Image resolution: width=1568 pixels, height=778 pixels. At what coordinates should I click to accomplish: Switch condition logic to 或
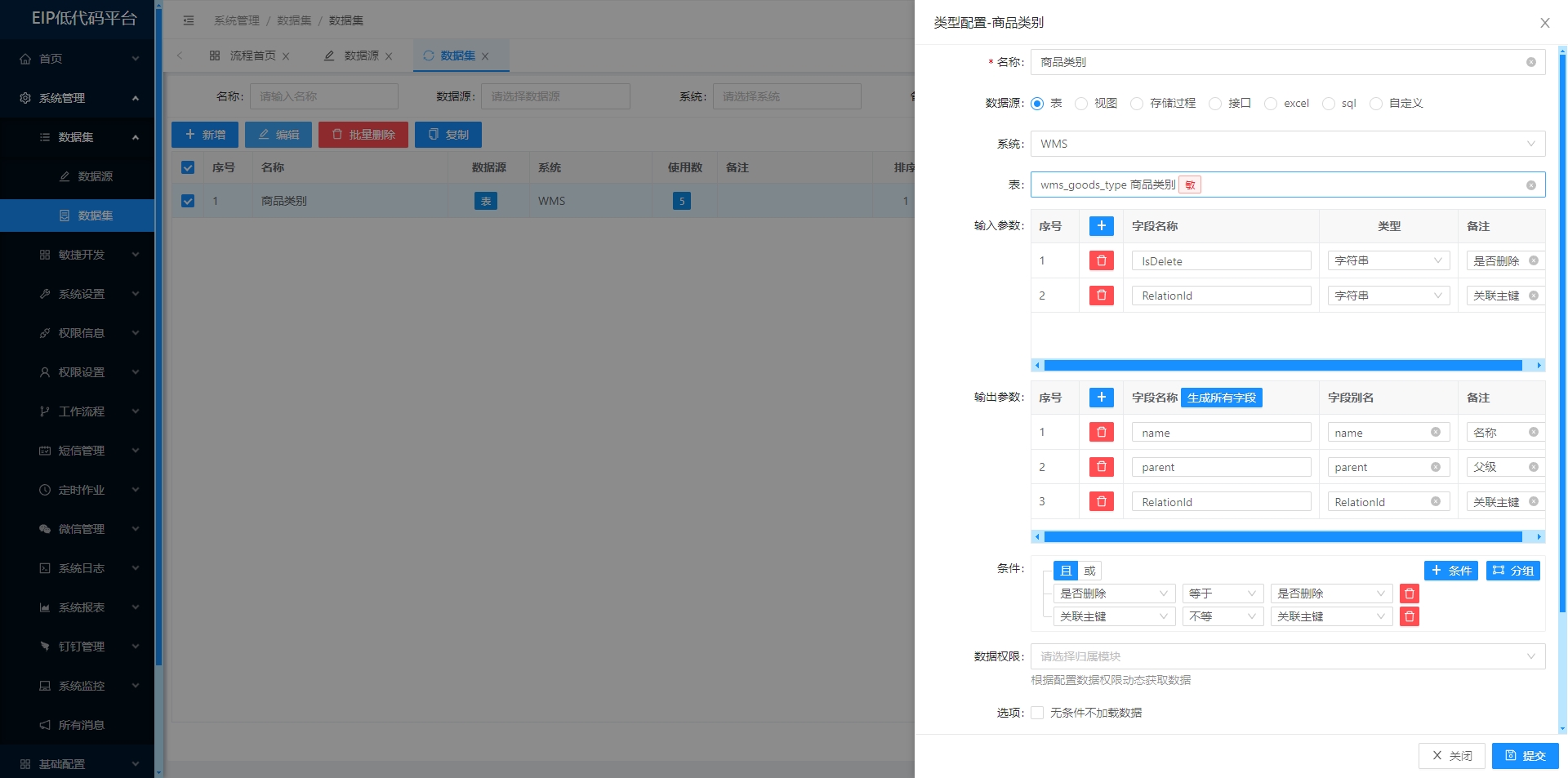(1089, 571)
